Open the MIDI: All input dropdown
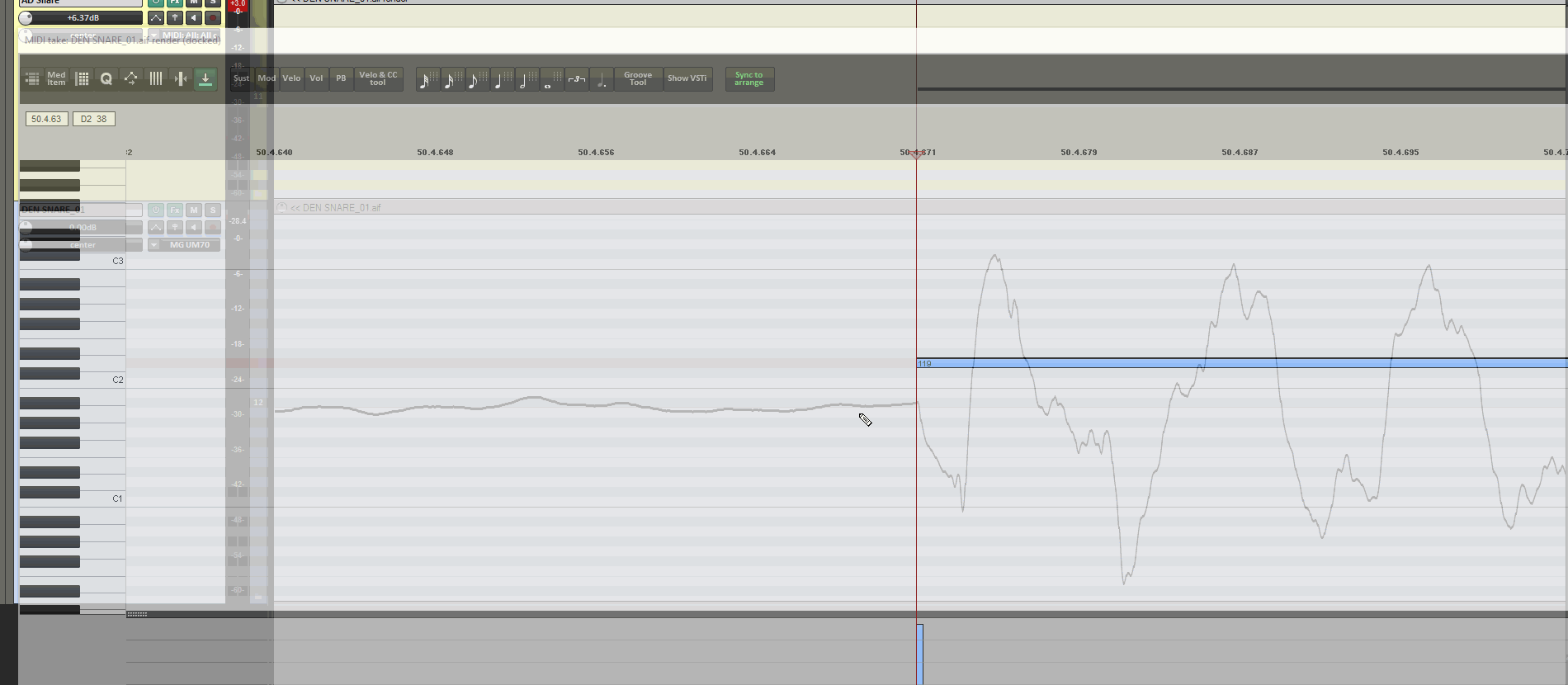This screenshot has width=1568, height=685. pyautogui.click(x=184, y=35)
